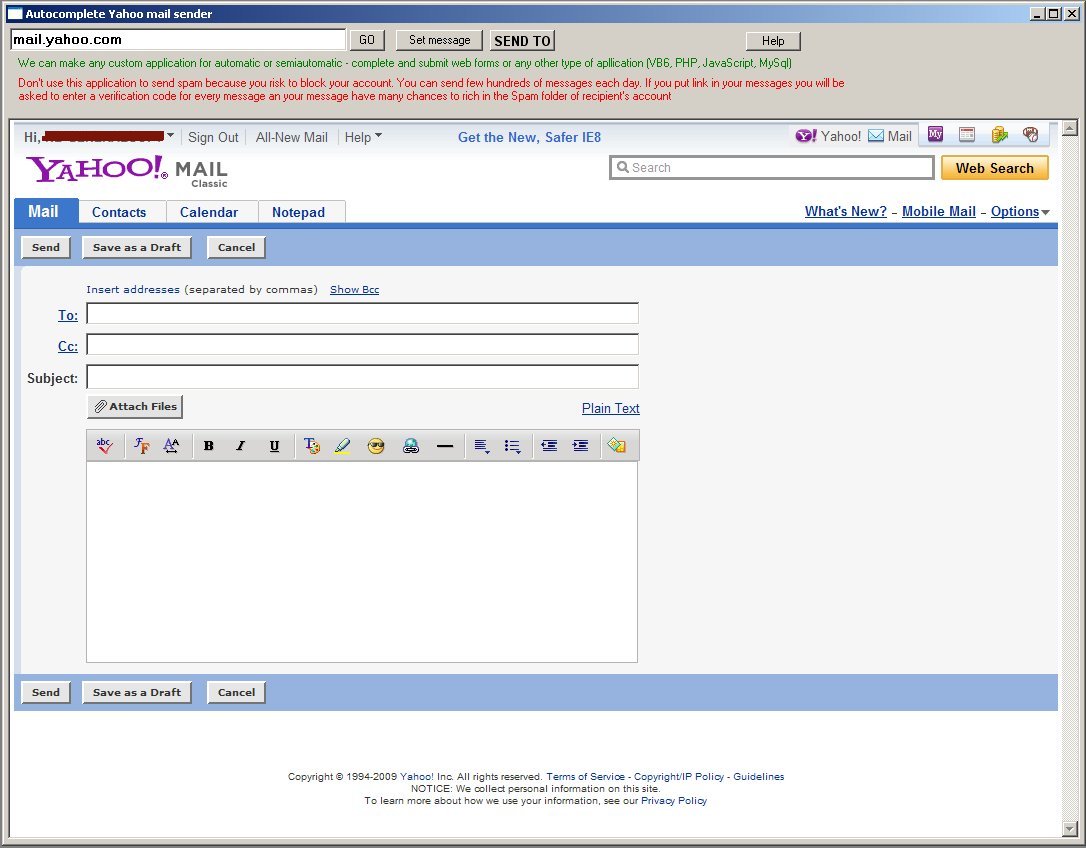Click the To: address book link
This screenshot has width=1086, height=848.
68,315
